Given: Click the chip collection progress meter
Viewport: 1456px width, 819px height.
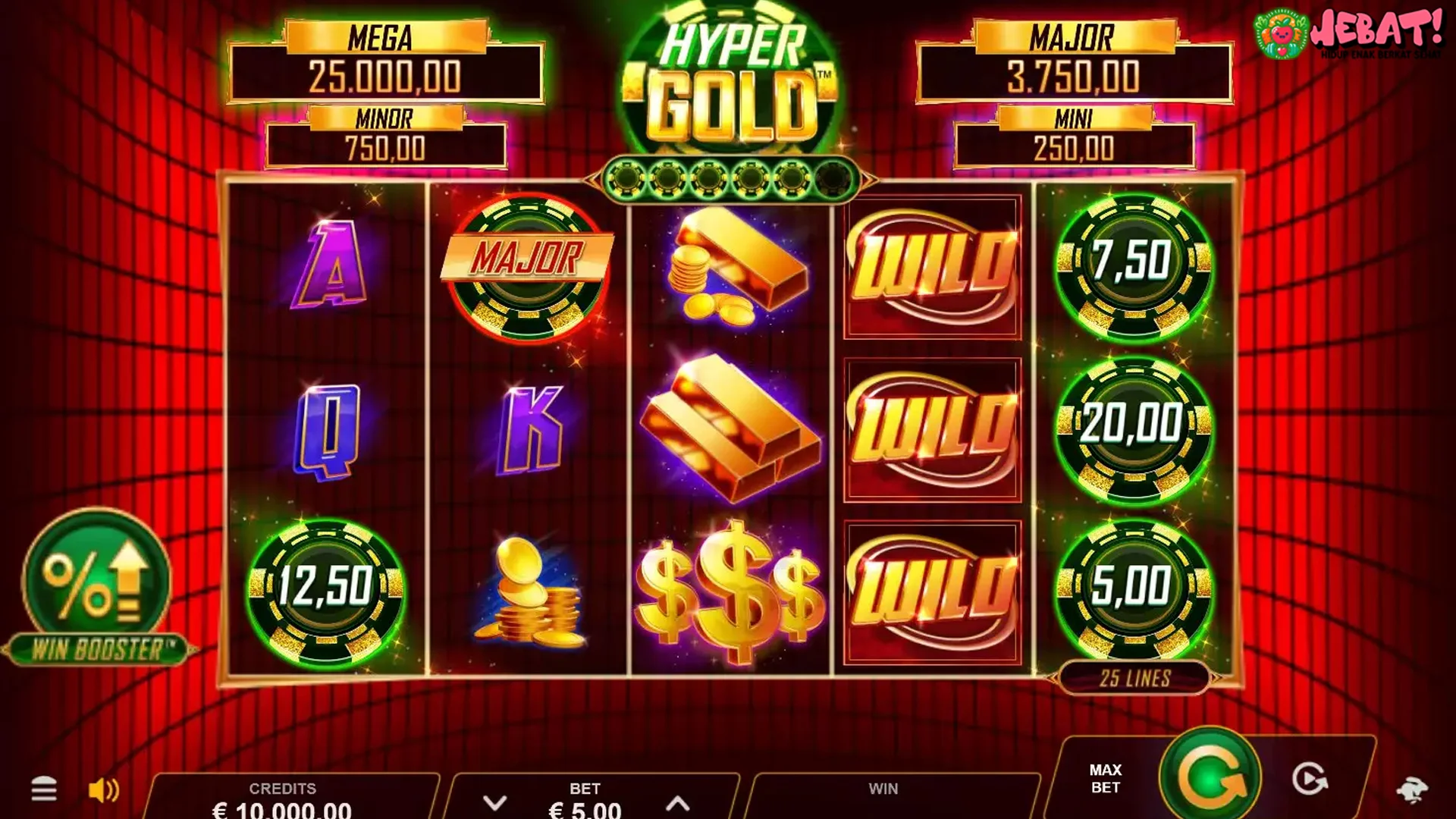Looking at the screenshot, I should pos(730,180).
